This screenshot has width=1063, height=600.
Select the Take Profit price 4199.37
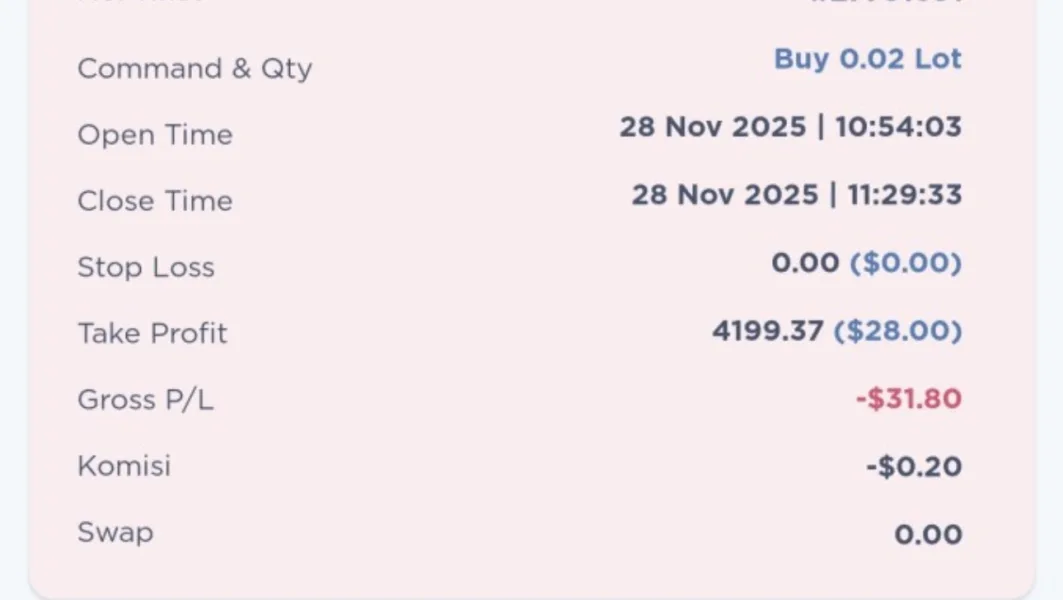(768, 331)
